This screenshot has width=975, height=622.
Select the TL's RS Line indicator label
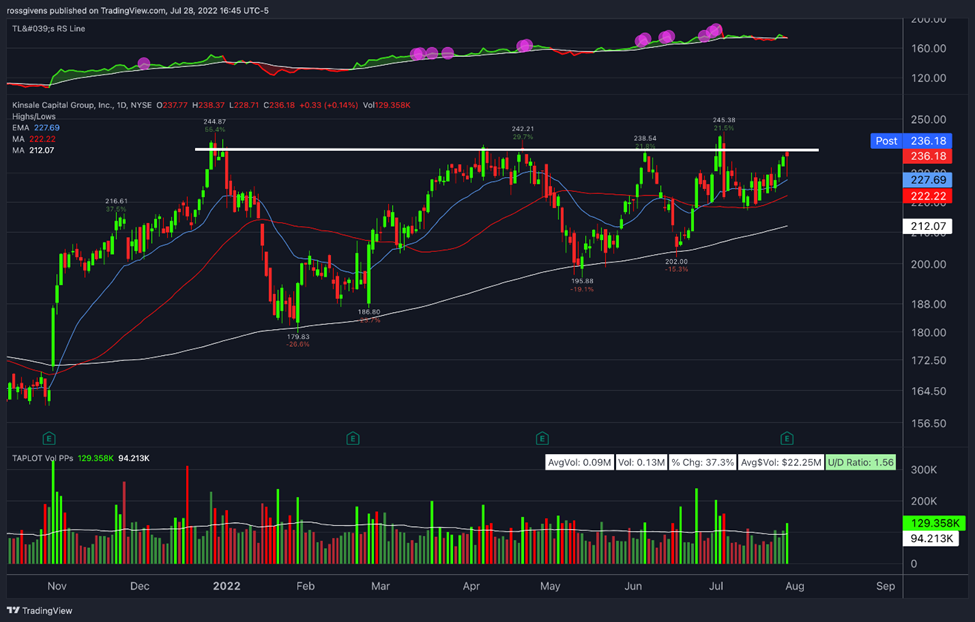click(49, 29)
